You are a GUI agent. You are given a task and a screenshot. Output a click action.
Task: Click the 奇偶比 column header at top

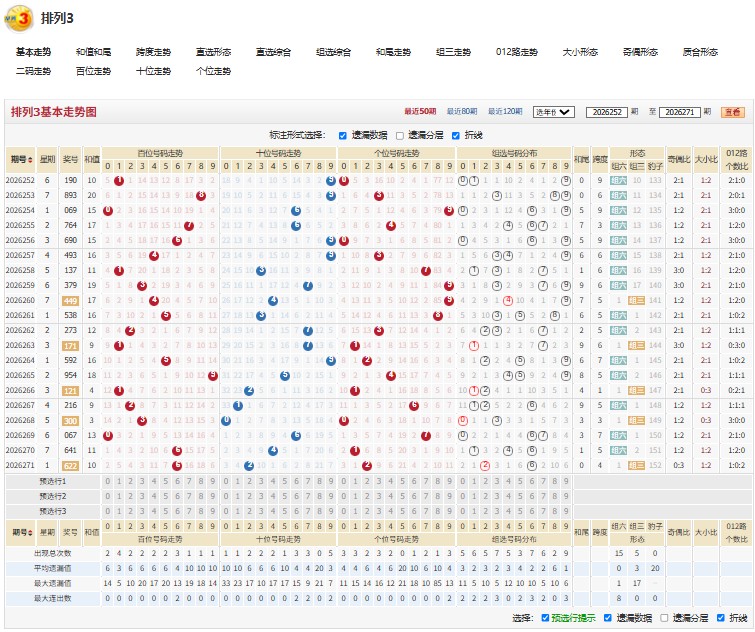pyautogui.click(x=678, y=159)
